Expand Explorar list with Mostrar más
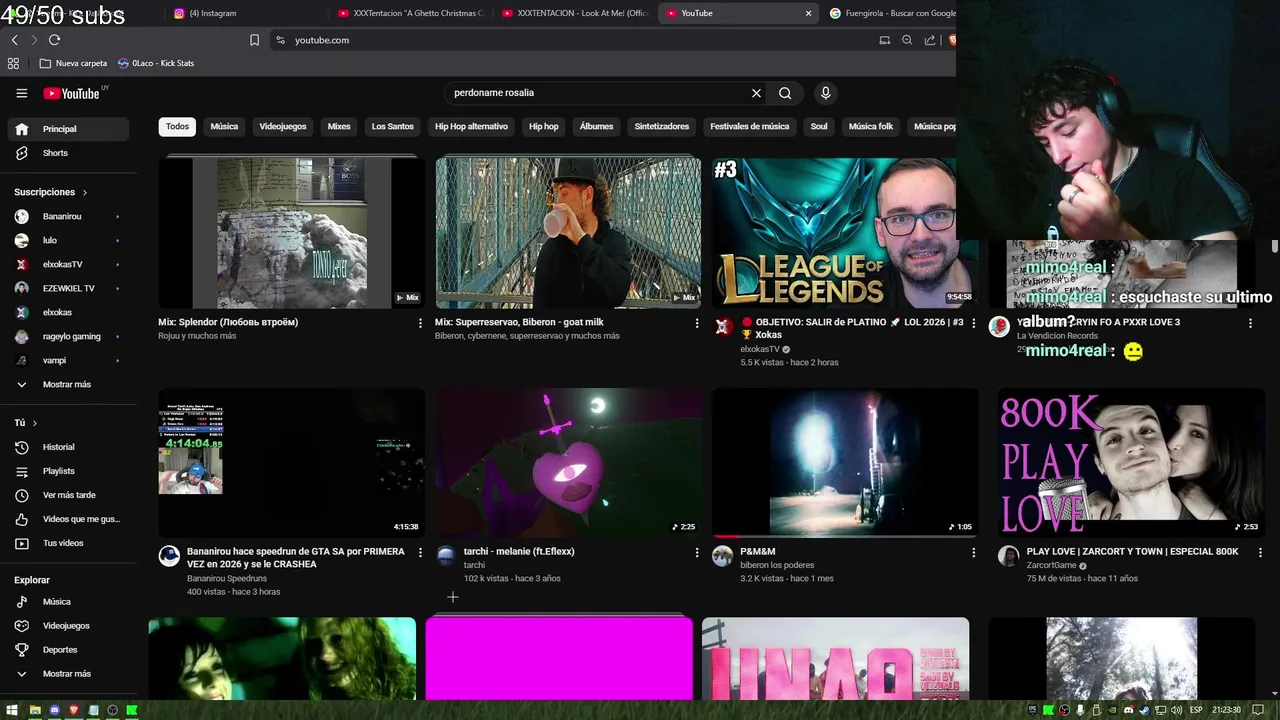The height and width of the screenshot is (720, 1280). (68, 674)
